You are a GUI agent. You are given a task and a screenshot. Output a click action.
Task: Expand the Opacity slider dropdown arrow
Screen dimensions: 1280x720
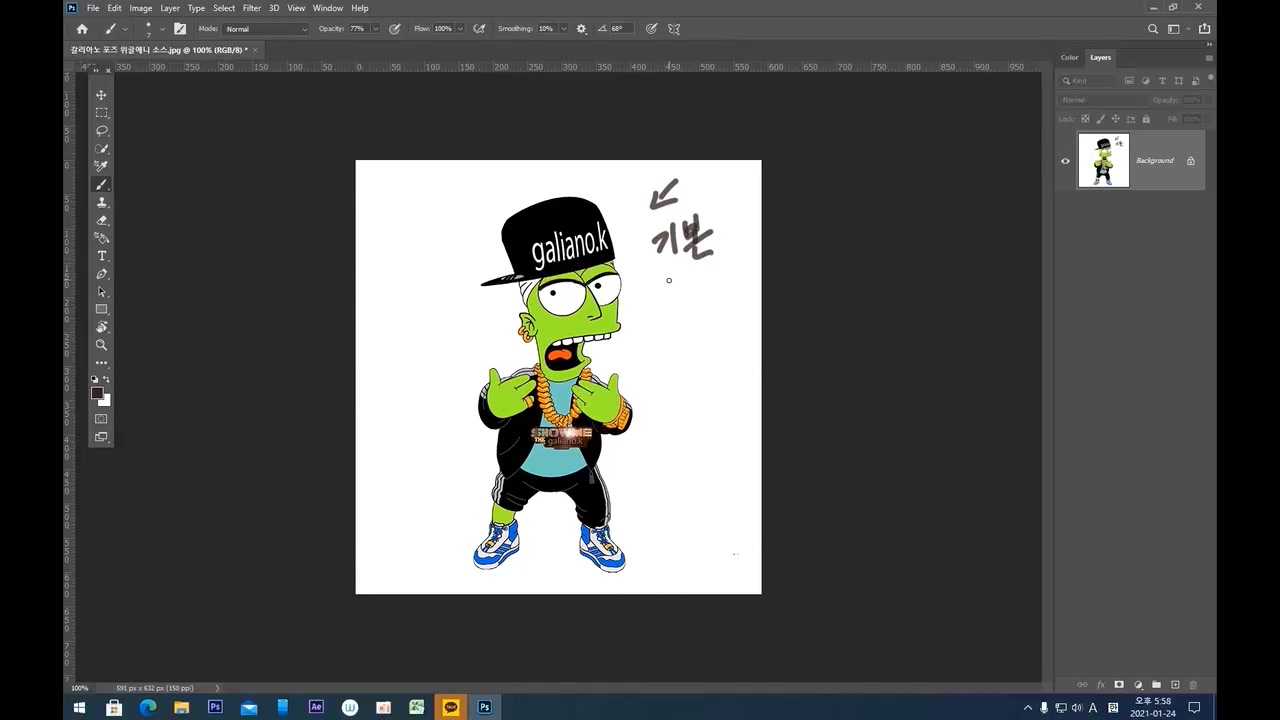[x=376, y=29]
